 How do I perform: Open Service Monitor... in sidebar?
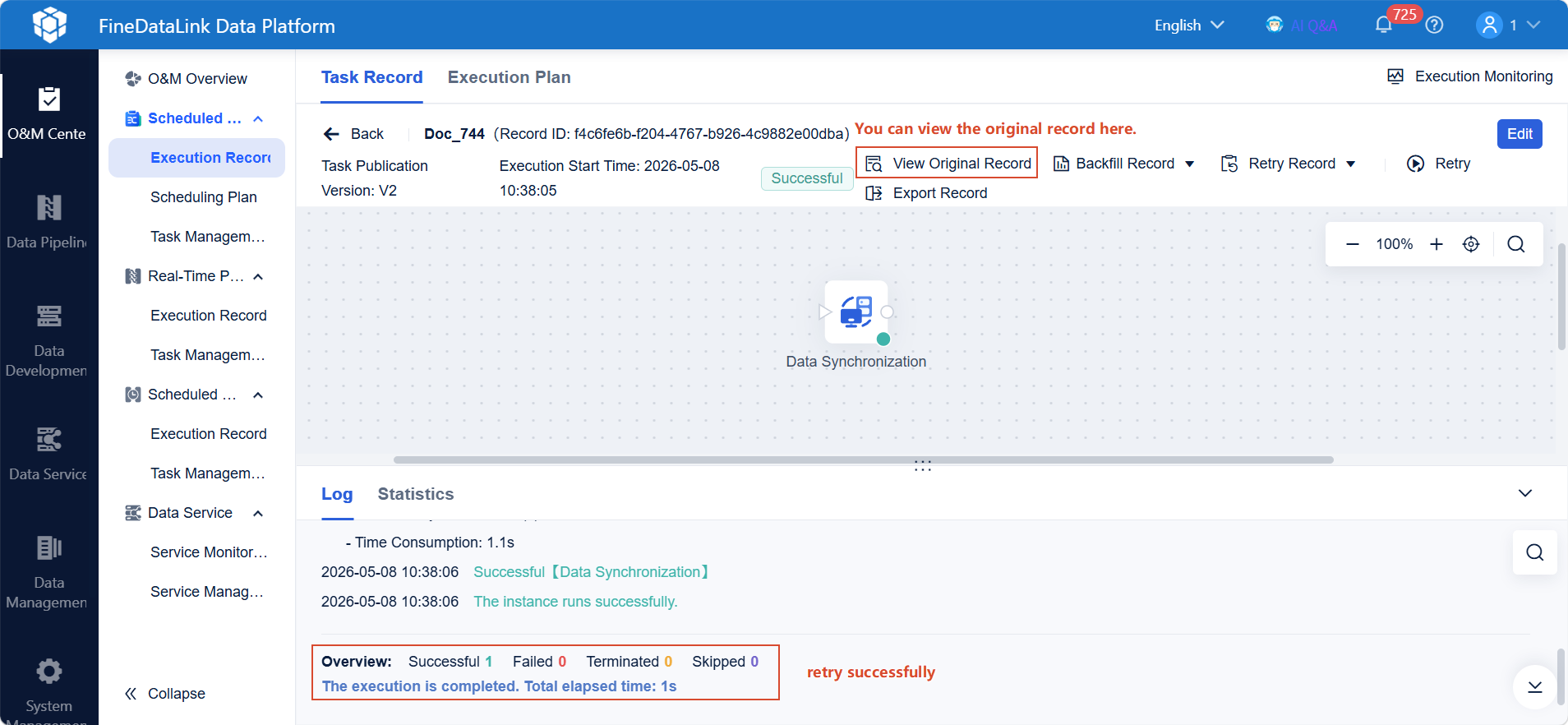(209, 552)
